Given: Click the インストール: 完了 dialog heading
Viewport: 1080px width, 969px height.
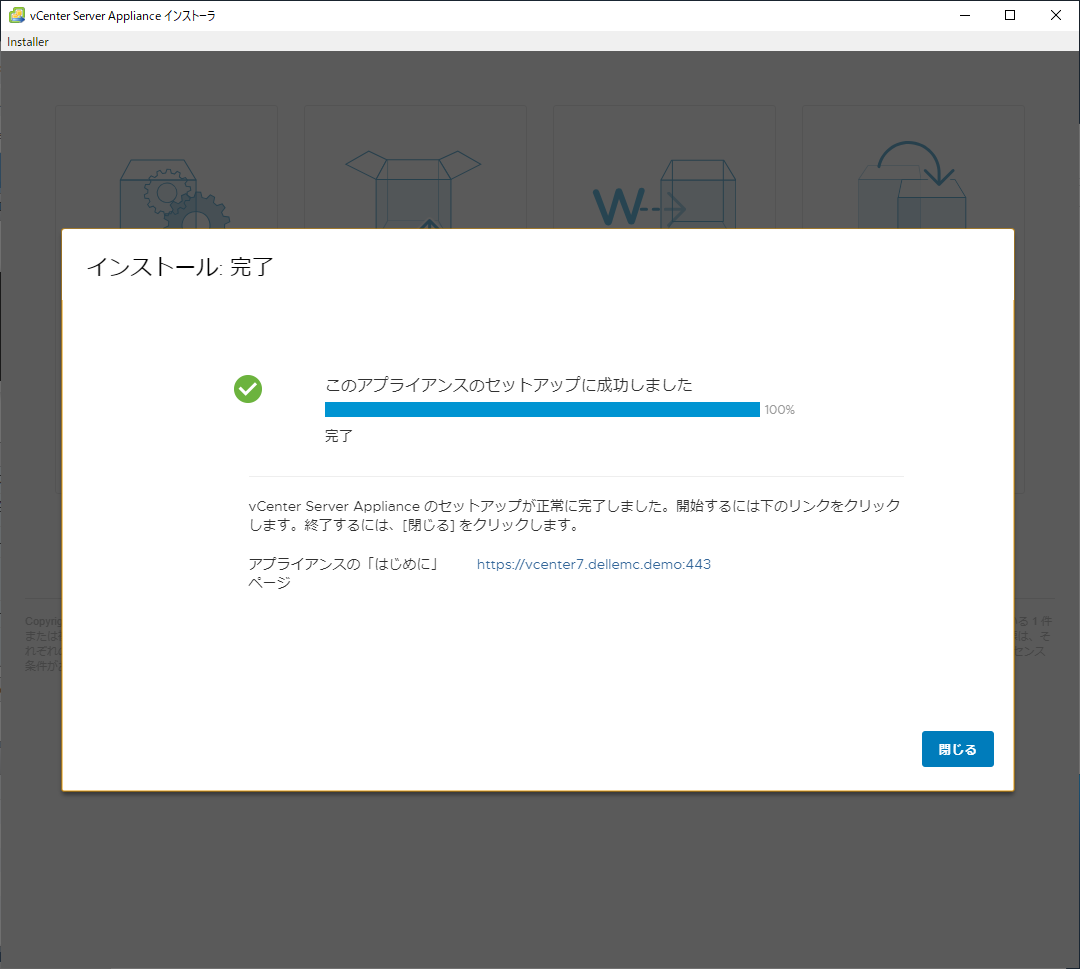Looking at the screenshot, I should coord(180,267).
